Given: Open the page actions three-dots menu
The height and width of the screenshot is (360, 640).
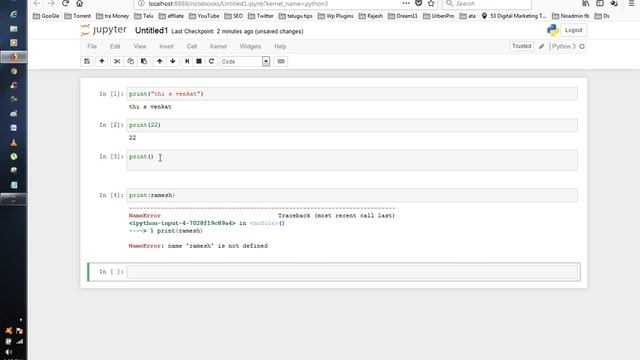Looking at the screenshot, I should 406,3.
